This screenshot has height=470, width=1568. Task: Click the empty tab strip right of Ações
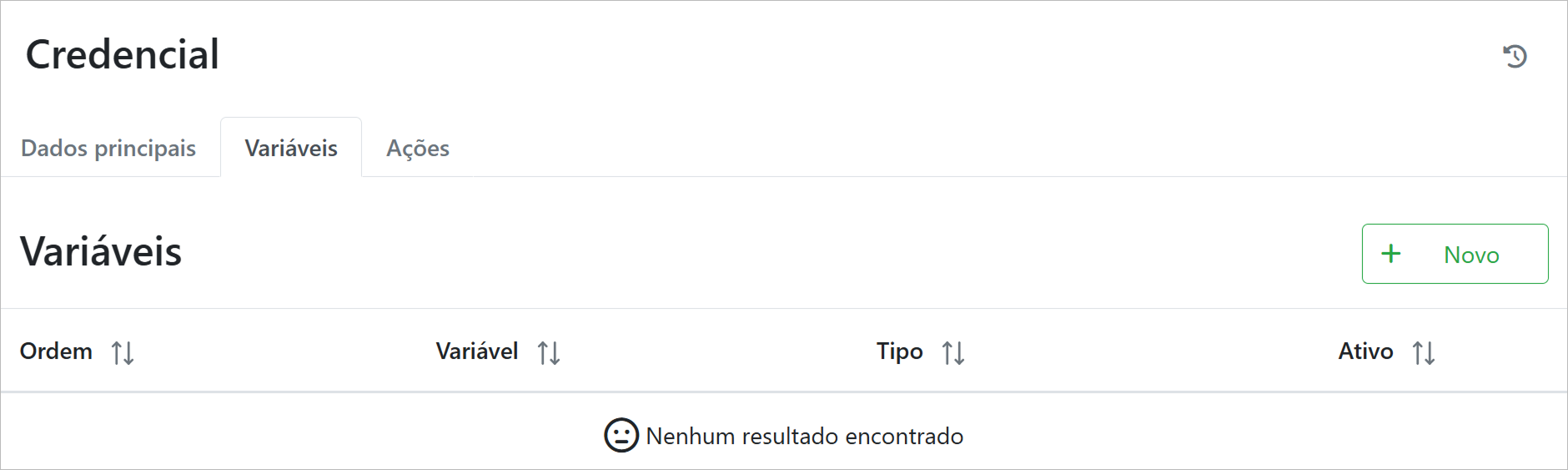(1001, 149)
